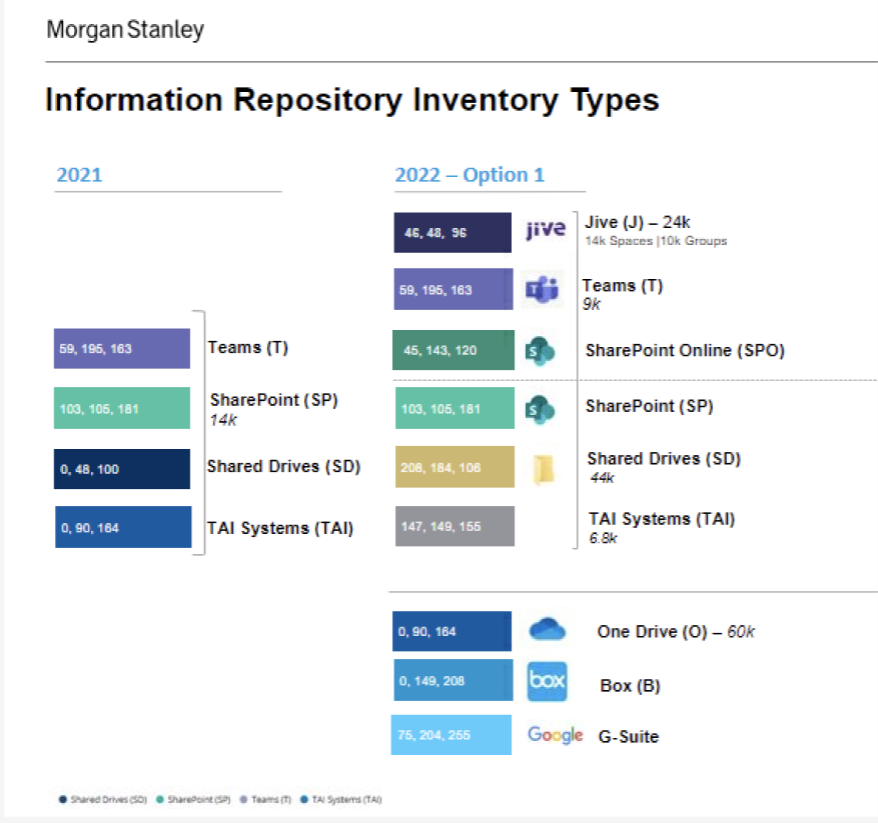Click the 'G-Suite' label
878x823 pixels.
628,736
